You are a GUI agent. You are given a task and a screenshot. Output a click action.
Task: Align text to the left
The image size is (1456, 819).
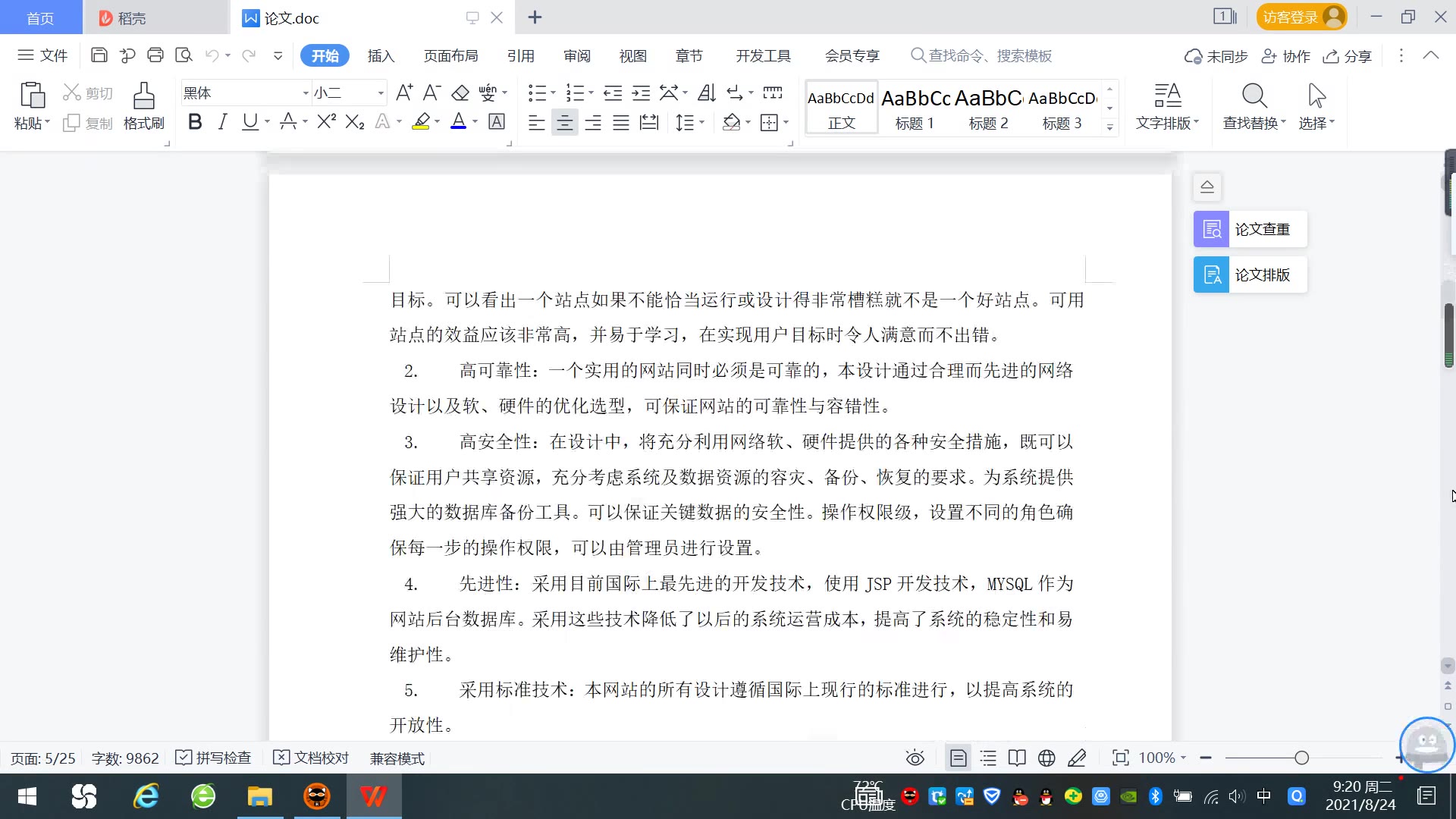click(536, 122)
